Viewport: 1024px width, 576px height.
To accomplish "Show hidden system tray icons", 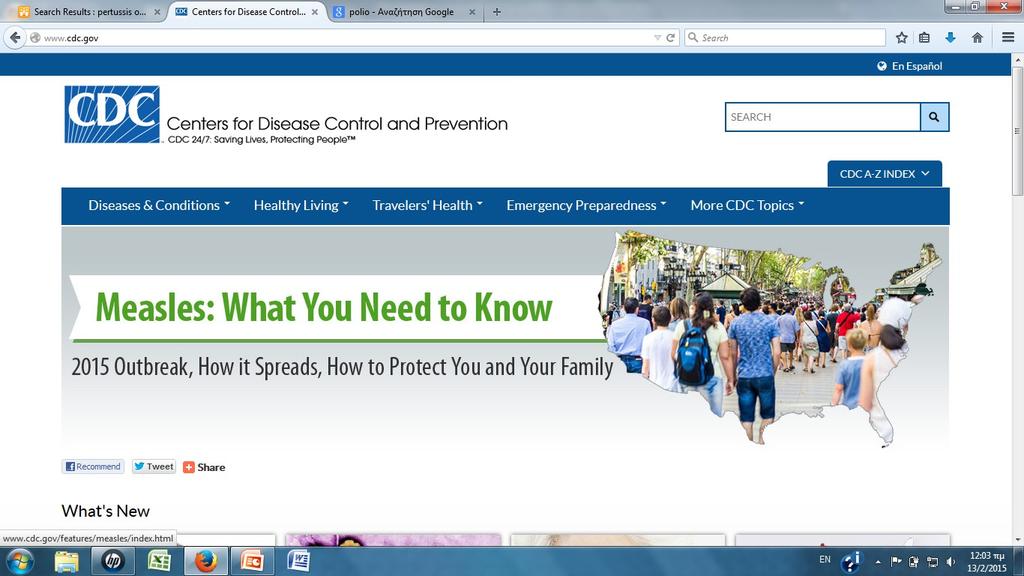I will pos(878,562).
